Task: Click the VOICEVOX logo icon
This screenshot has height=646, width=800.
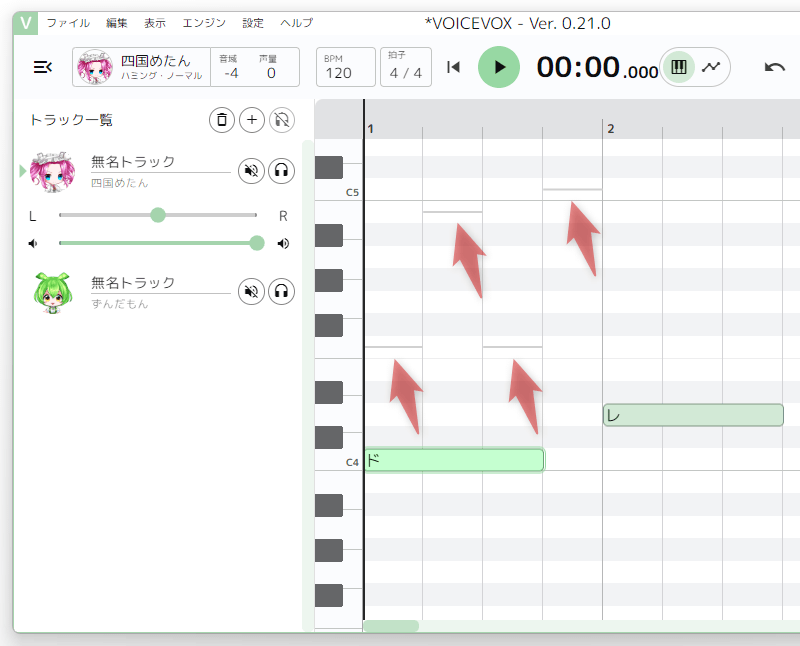Action: (26, 23)
